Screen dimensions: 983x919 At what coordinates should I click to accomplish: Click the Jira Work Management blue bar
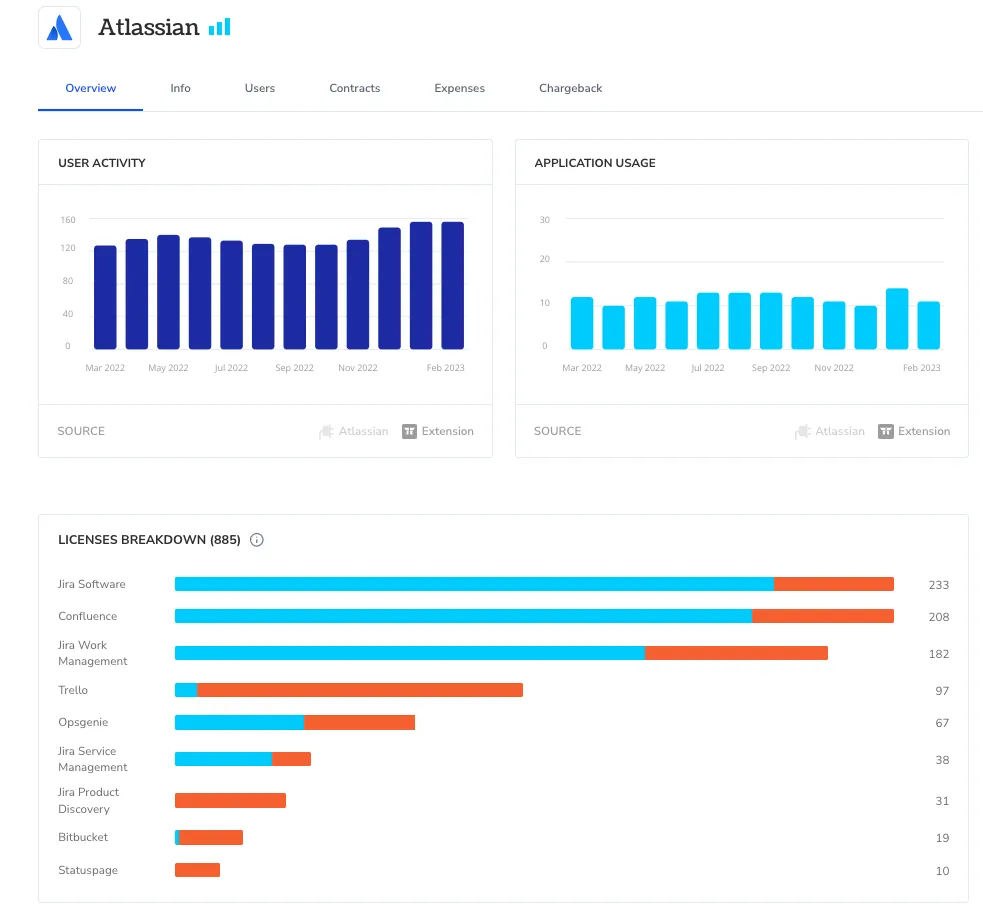tap(410, 653)
